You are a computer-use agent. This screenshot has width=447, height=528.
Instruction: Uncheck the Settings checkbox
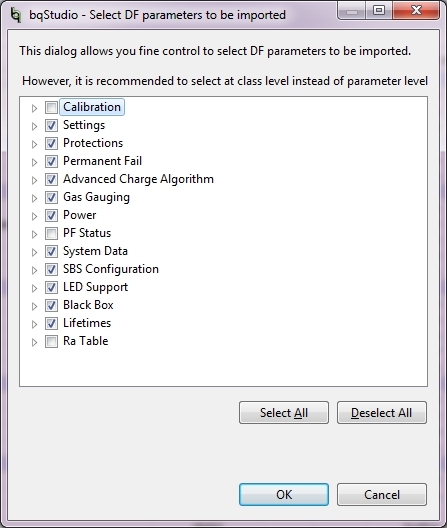(x=51, y=125)
